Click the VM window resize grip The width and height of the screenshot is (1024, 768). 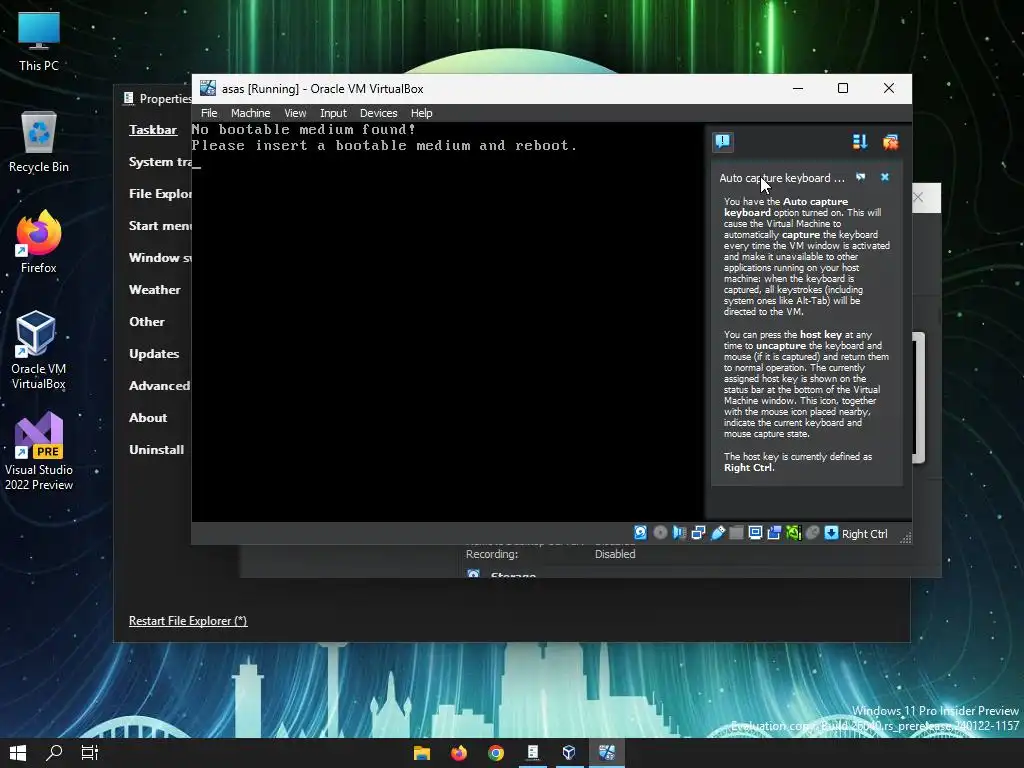pyautogui.click(x=906, y=537)
